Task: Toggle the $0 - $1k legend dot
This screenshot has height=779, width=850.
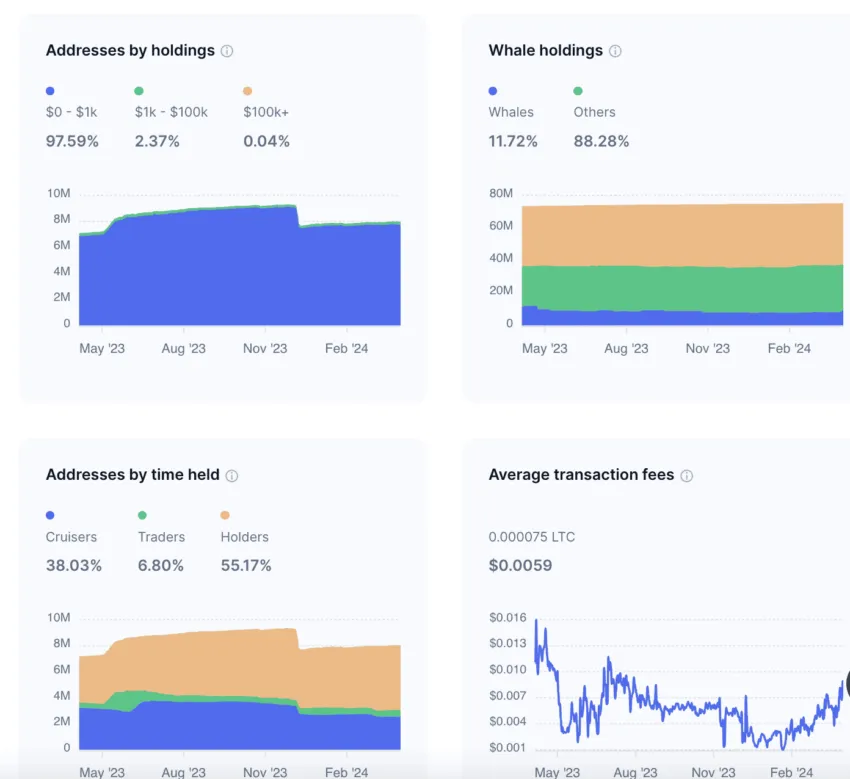Action: (50, 91)
